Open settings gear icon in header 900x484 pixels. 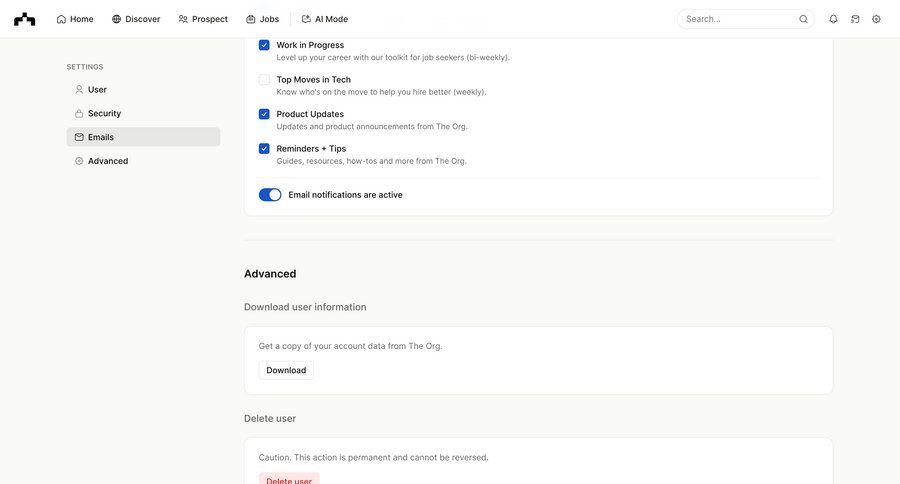coord(876,19)
